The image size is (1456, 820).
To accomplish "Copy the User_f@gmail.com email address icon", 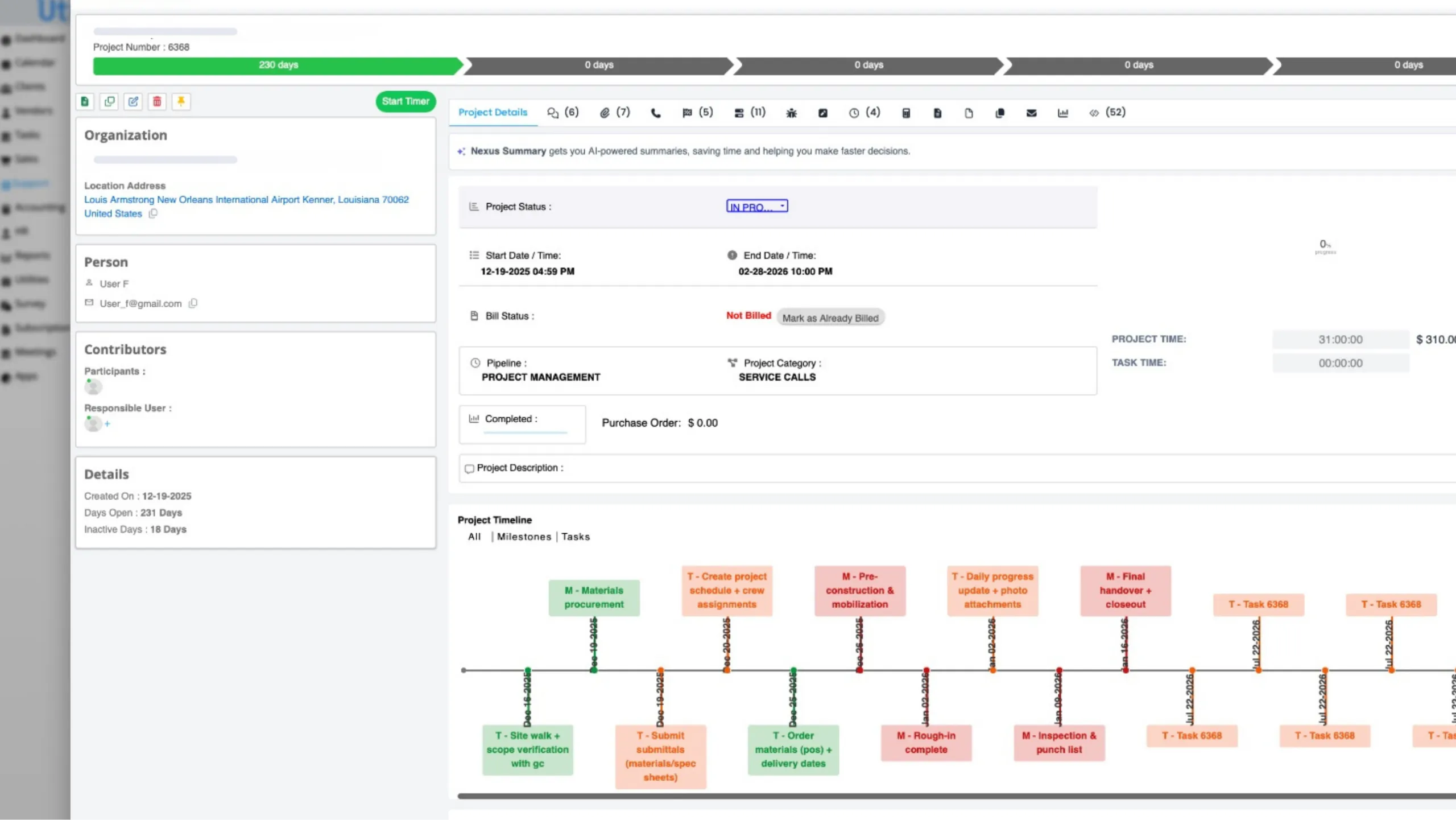I will pyautogui.click(x=193, y=303).
